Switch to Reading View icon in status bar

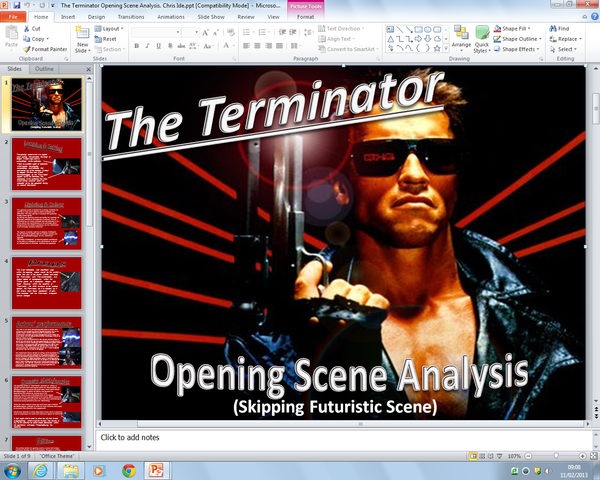(x=491, y=456)
